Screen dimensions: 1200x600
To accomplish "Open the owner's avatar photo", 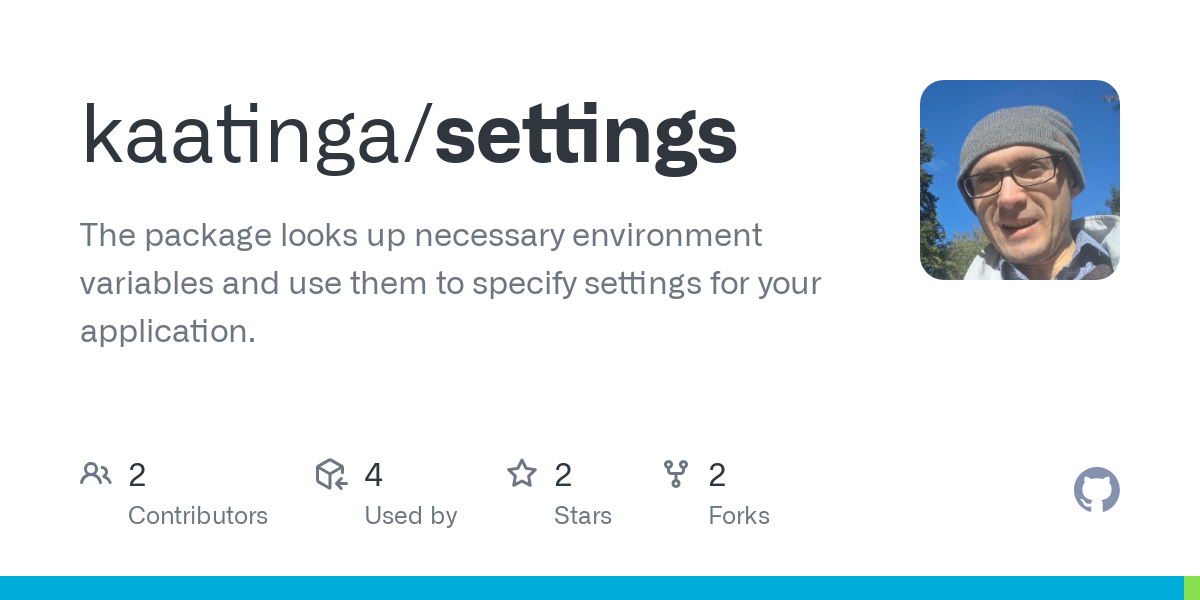I will click(x=1019, y=180).
